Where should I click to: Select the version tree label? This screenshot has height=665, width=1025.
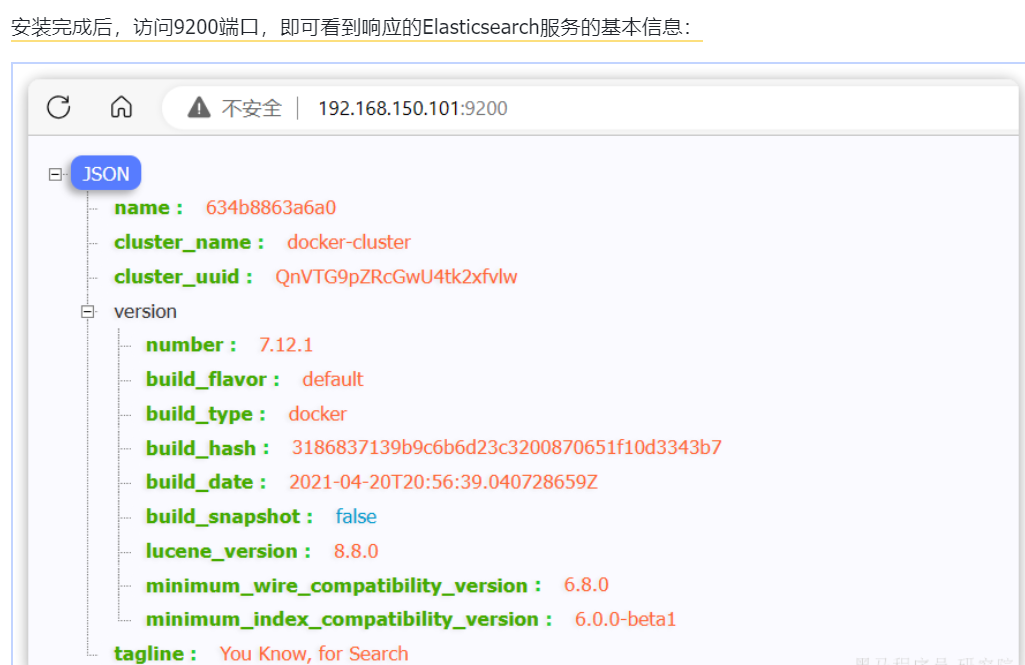[x=145, y=311]
